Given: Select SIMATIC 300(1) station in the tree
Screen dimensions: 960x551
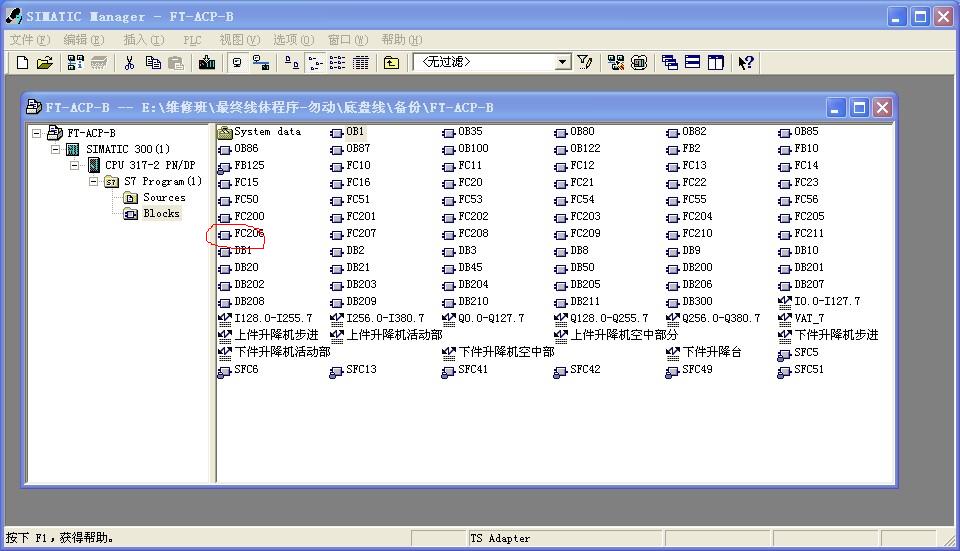Looking at the screenshot, I should pyautogui.click(x=128, y=149).
